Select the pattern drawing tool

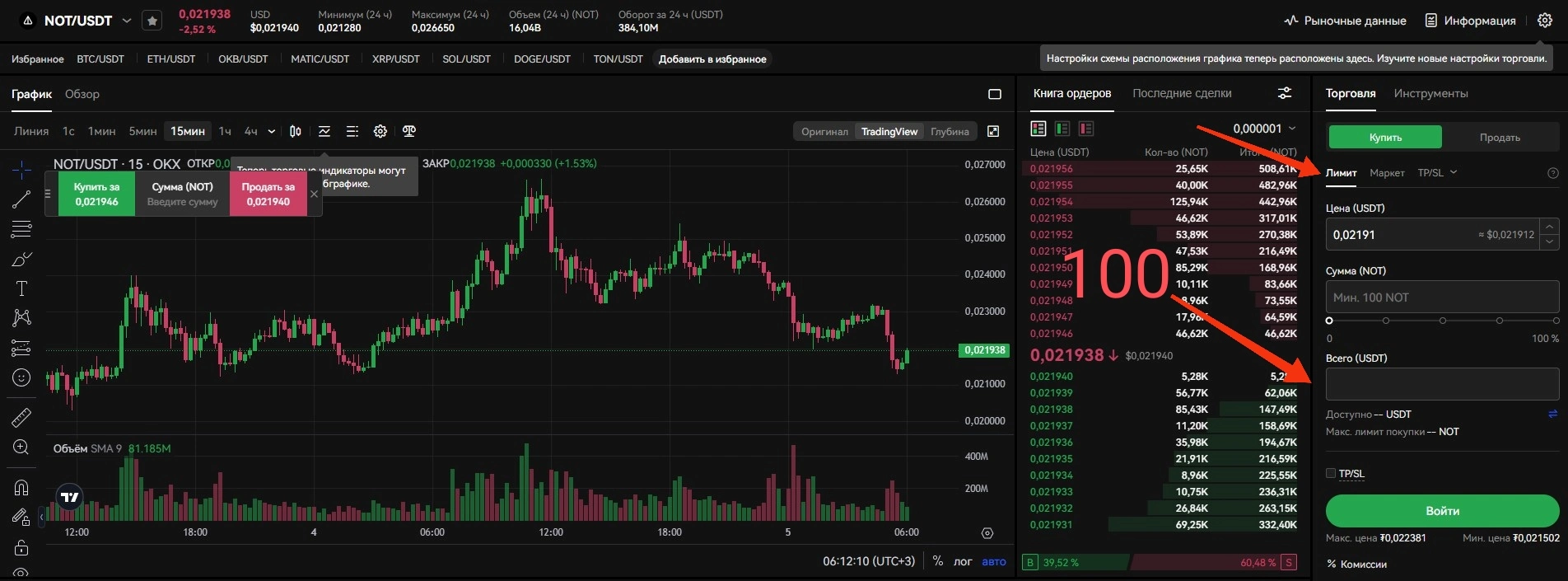(21, 318)
